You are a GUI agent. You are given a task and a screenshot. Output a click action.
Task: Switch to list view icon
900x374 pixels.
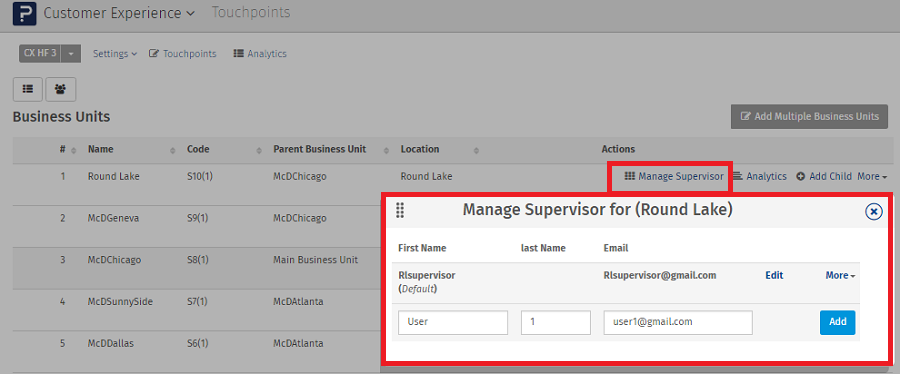[28, 89]
